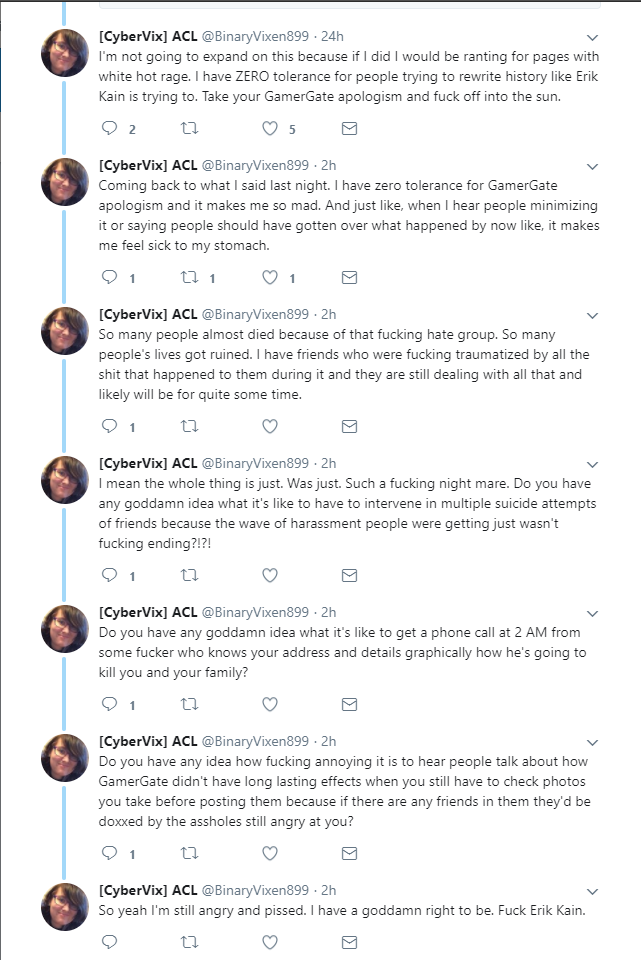Image resolution: width=641 pixels, height=960 pixels.
Task: Reply to the 'white hot rage' tweet
Action: point(110,128)
